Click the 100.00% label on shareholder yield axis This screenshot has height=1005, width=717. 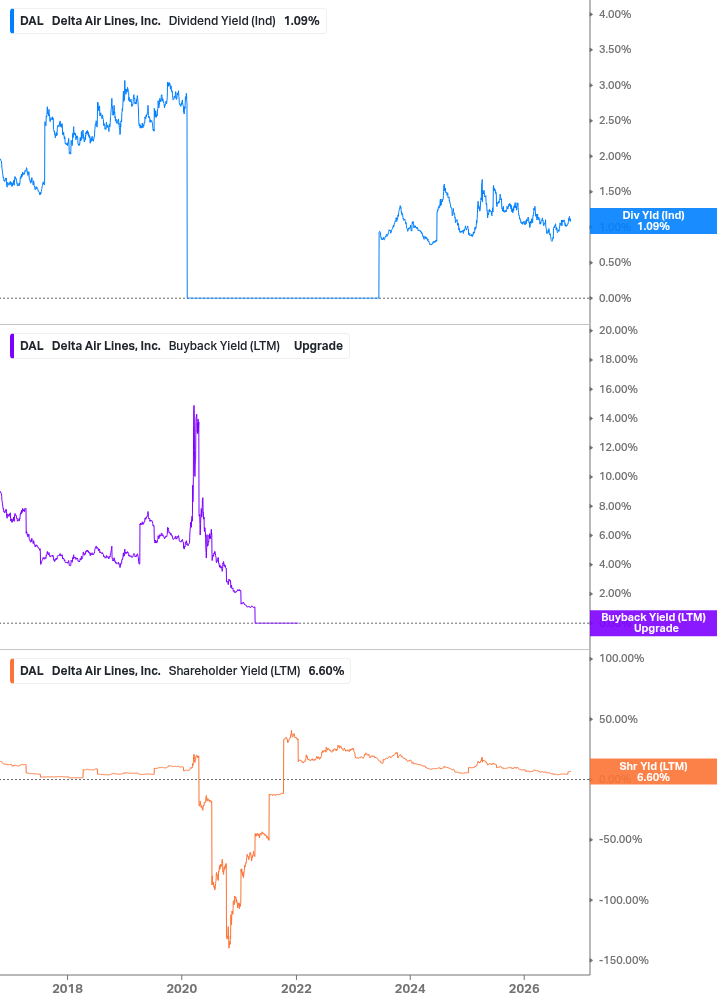click(622, 658)
